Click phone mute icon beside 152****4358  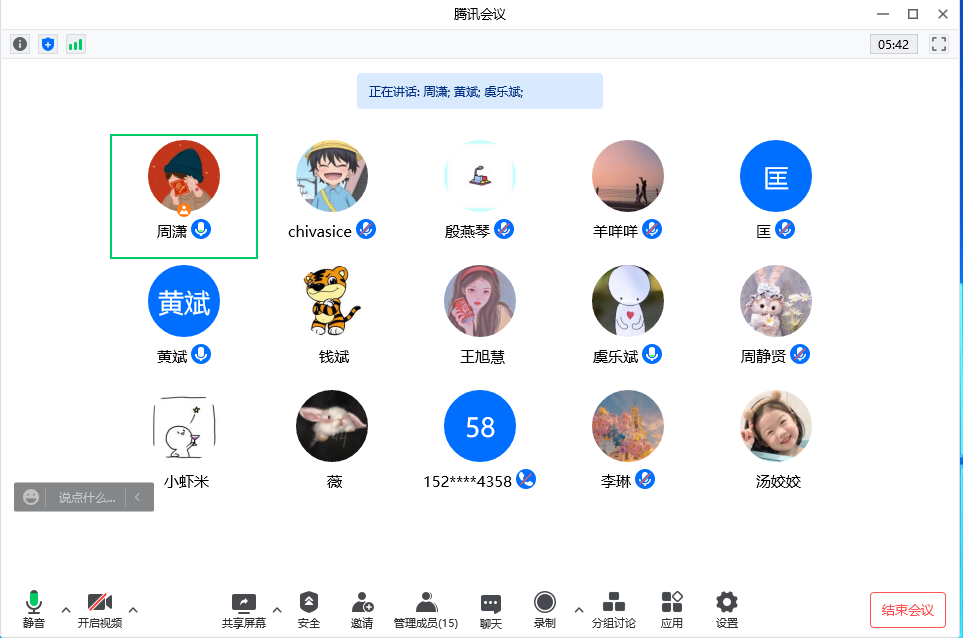tap(526, 478)
